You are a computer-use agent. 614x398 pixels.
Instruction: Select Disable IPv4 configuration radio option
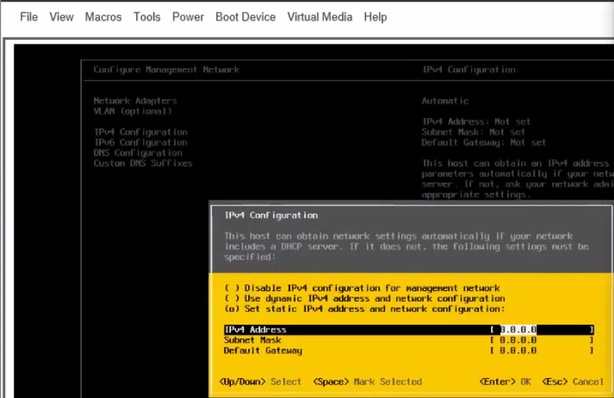[362, 288]
